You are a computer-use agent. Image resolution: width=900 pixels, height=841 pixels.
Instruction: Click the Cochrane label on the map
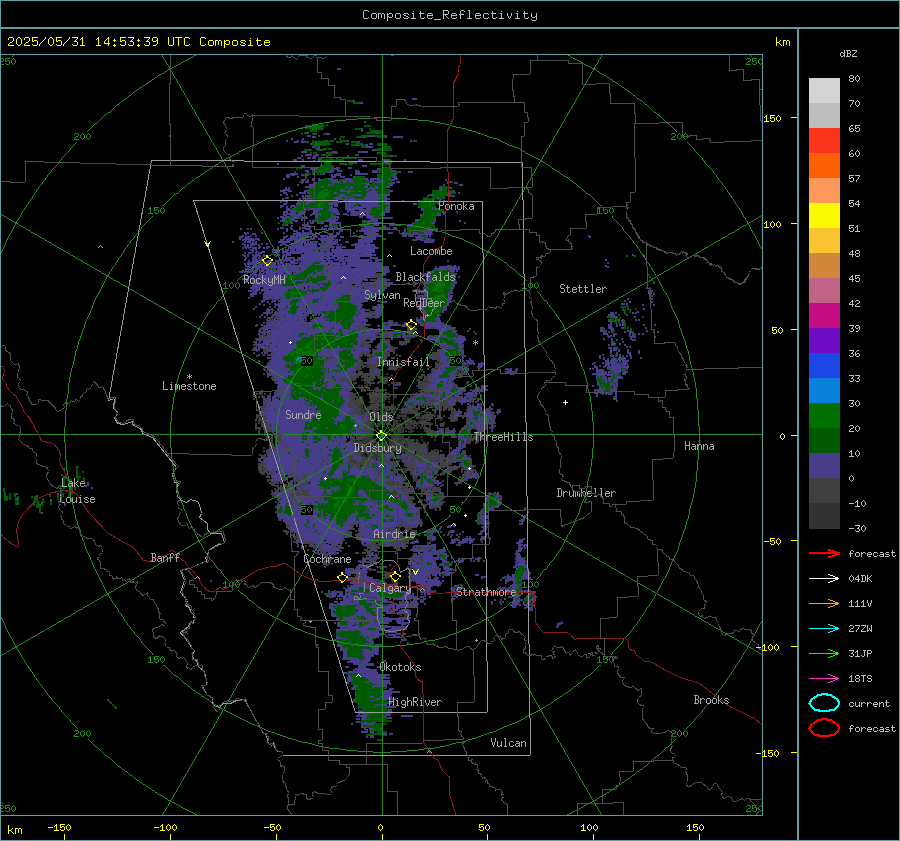point(327,559)
